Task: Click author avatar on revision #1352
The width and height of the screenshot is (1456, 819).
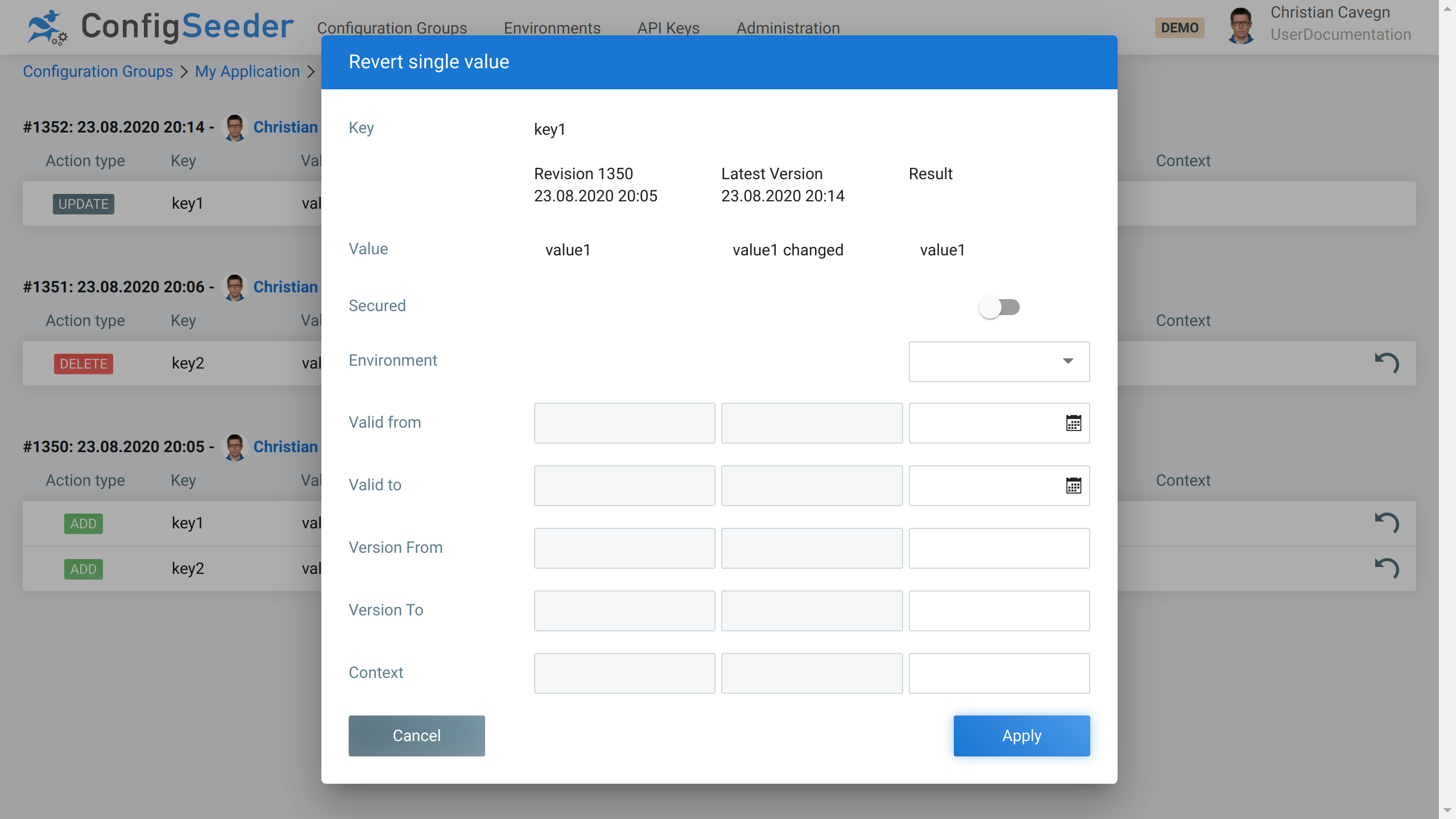Action: 234,127
